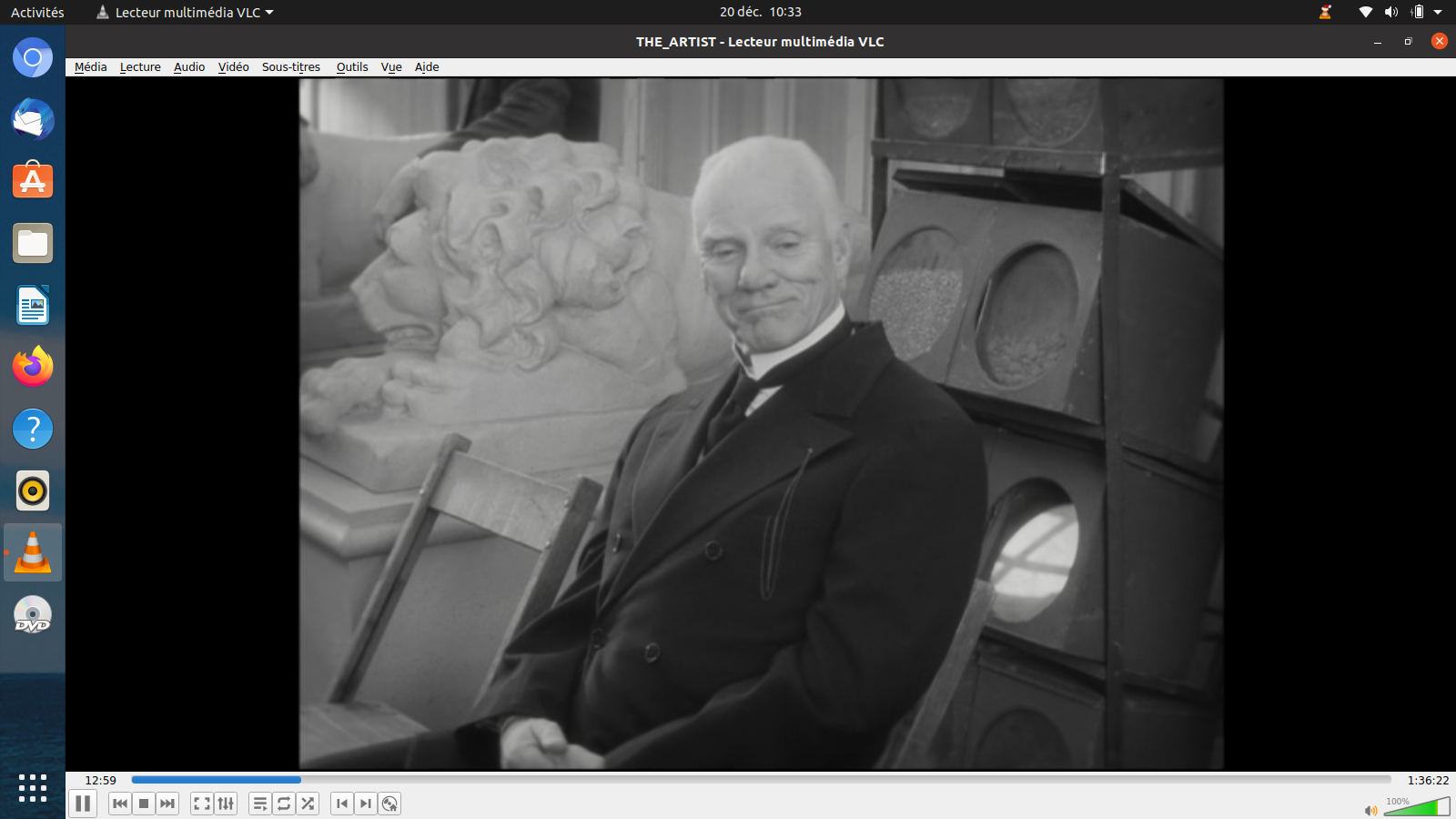This screenshot has width=1456, height=819.
Task: Open the Média menu
Action: [x=90, y=66]
